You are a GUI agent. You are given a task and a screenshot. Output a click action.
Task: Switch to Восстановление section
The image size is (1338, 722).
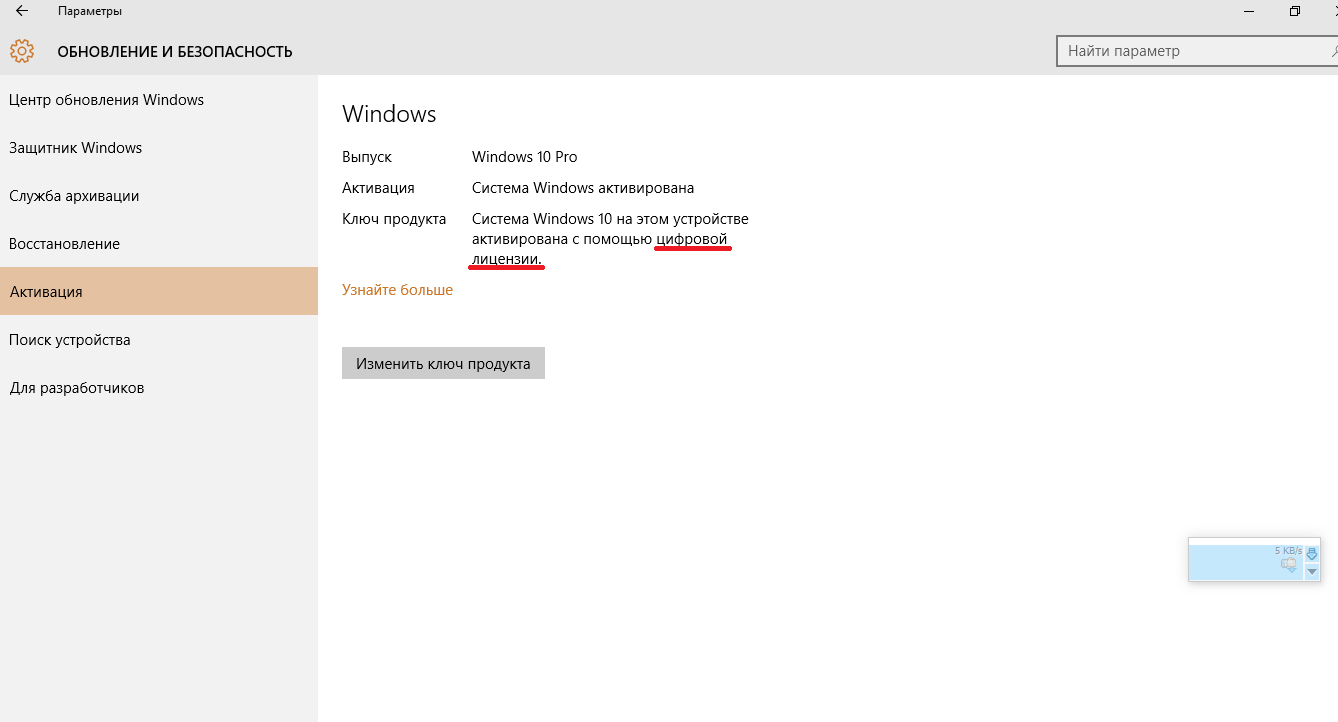pyautogui.click(x=64, y=244)
